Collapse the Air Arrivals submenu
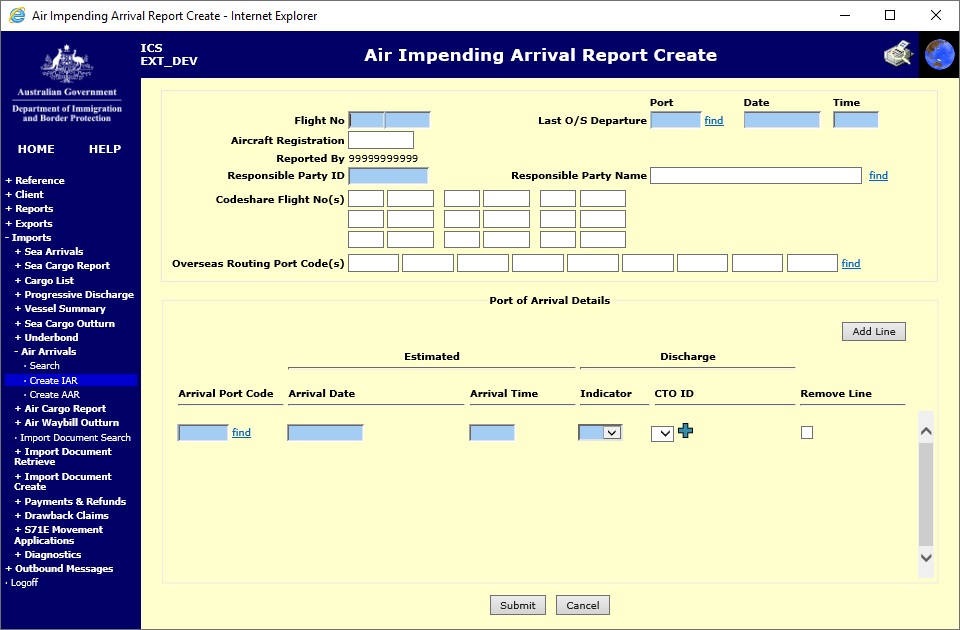The image size is (960, 630). coord(46,351)
